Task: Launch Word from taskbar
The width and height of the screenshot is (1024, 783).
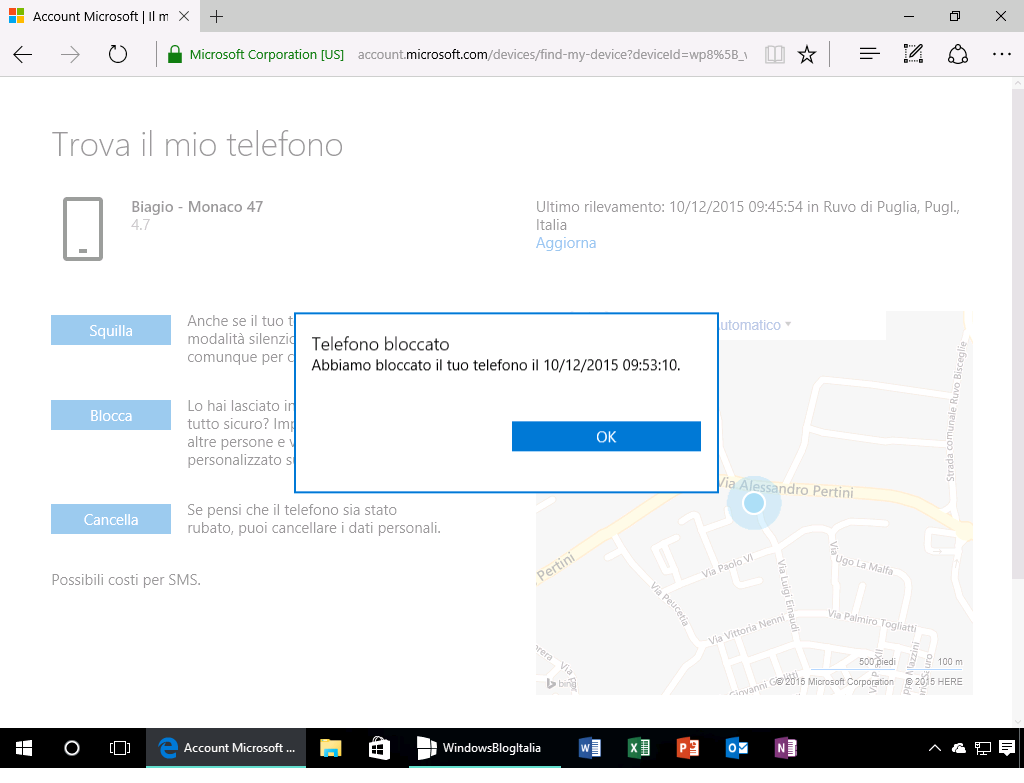Action: coord(590,748)
